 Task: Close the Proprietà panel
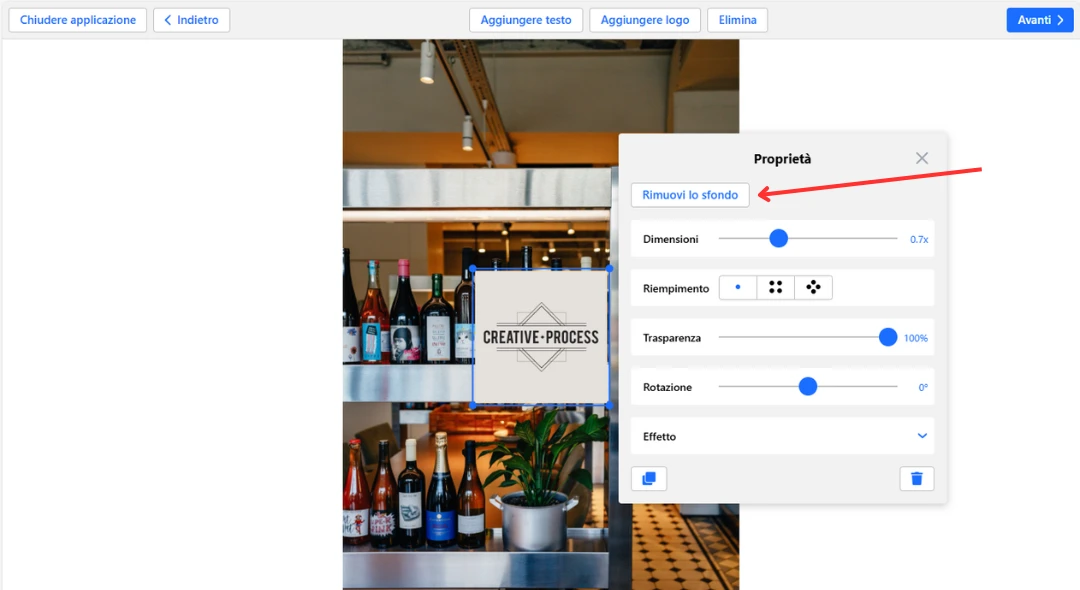(922, 158)
